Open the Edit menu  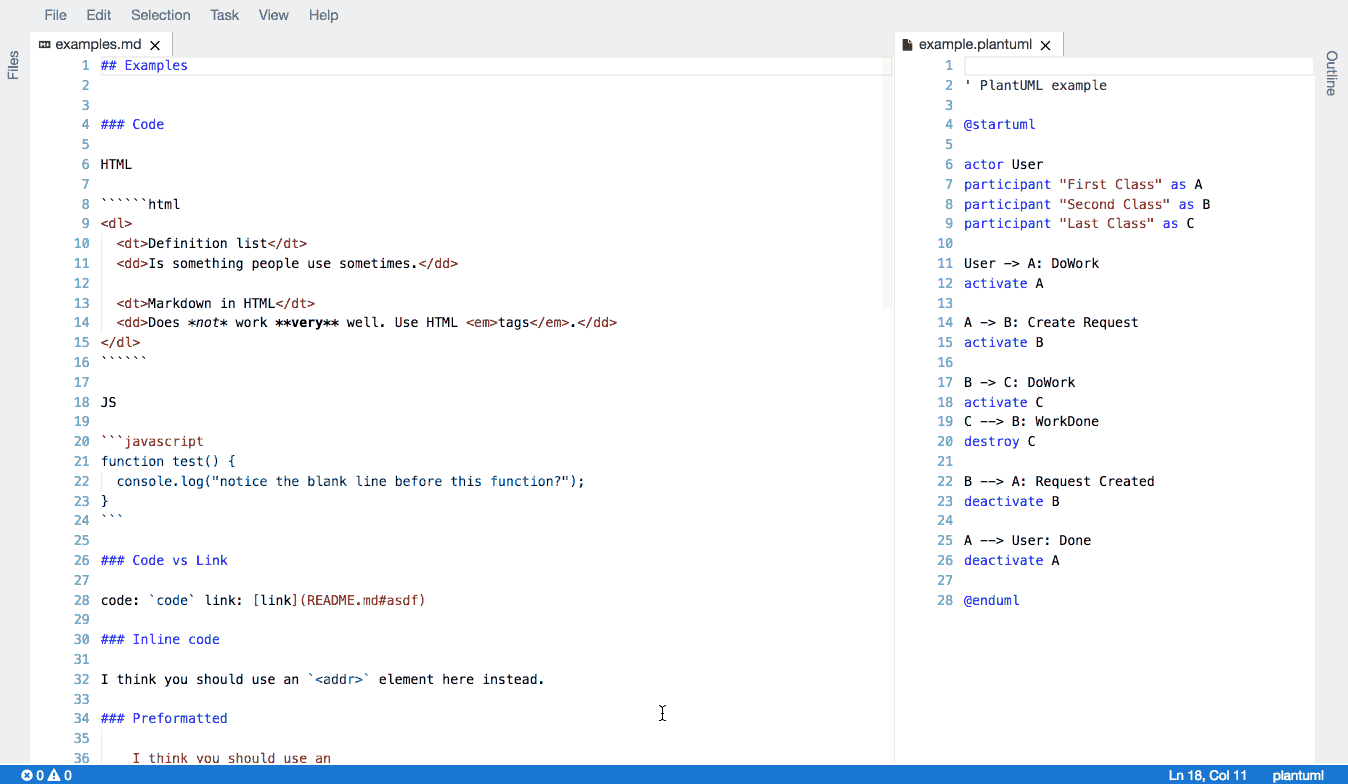click(x=99, y=15)
